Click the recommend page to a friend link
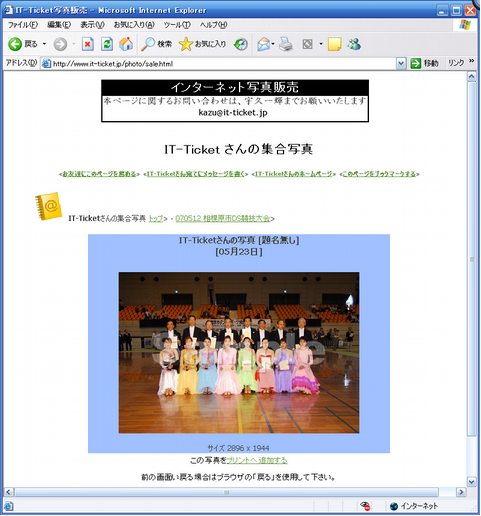 click(99, 174)
